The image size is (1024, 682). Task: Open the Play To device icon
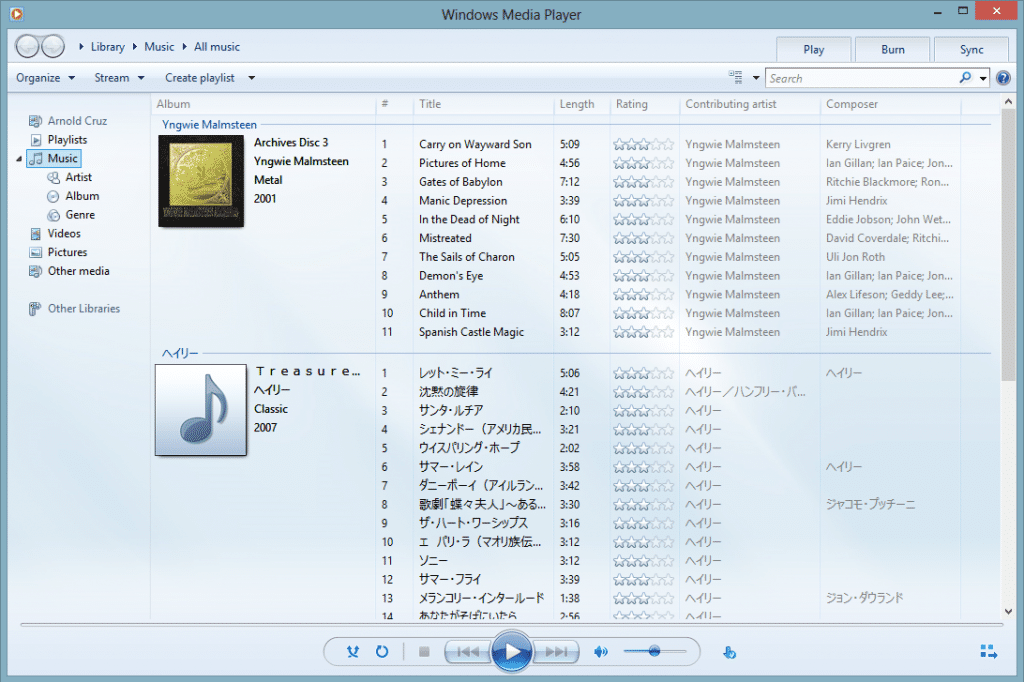pos(729,652)
